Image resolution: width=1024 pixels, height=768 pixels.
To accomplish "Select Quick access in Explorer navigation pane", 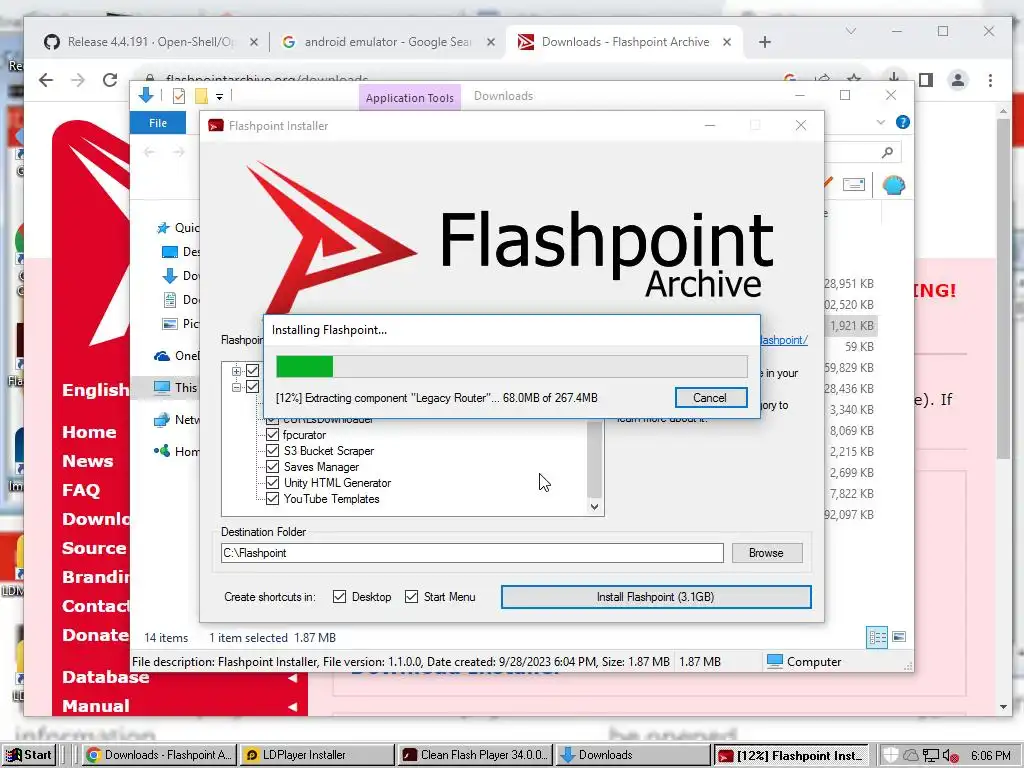I will coord(178,227).
